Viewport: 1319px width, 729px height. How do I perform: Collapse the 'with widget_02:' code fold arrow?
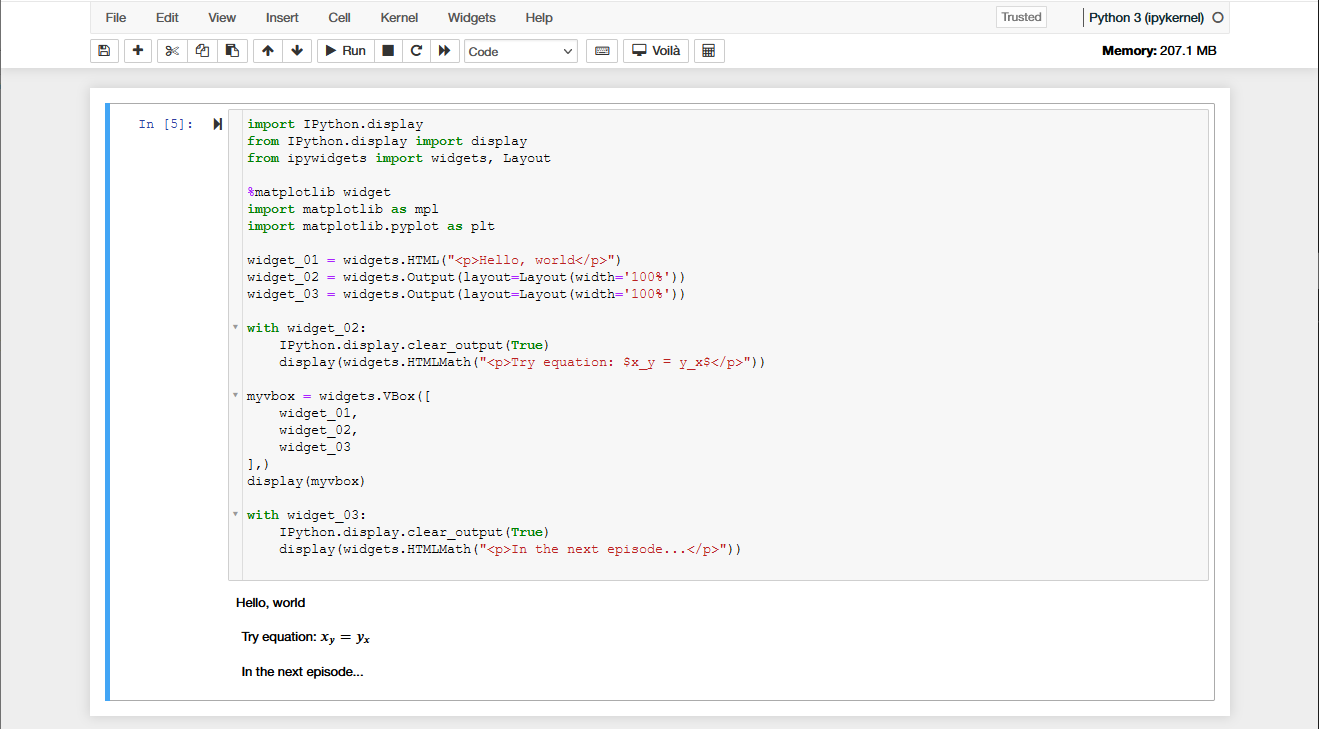click(235, 327)
